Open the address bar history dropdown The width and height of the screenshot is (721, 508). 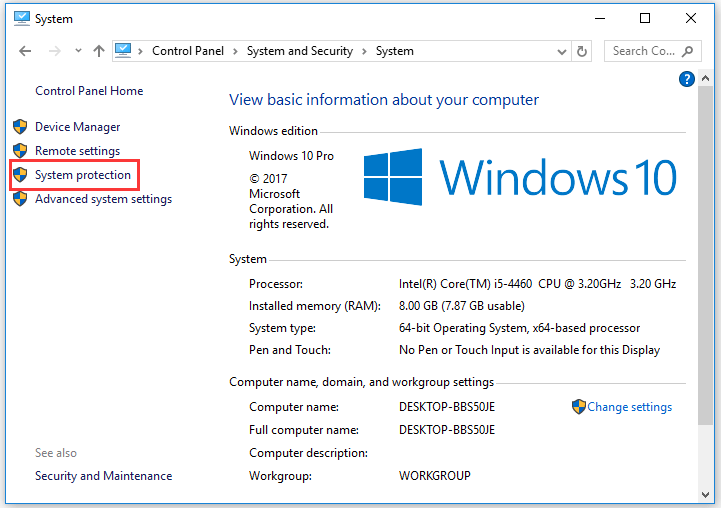(561, 51)
